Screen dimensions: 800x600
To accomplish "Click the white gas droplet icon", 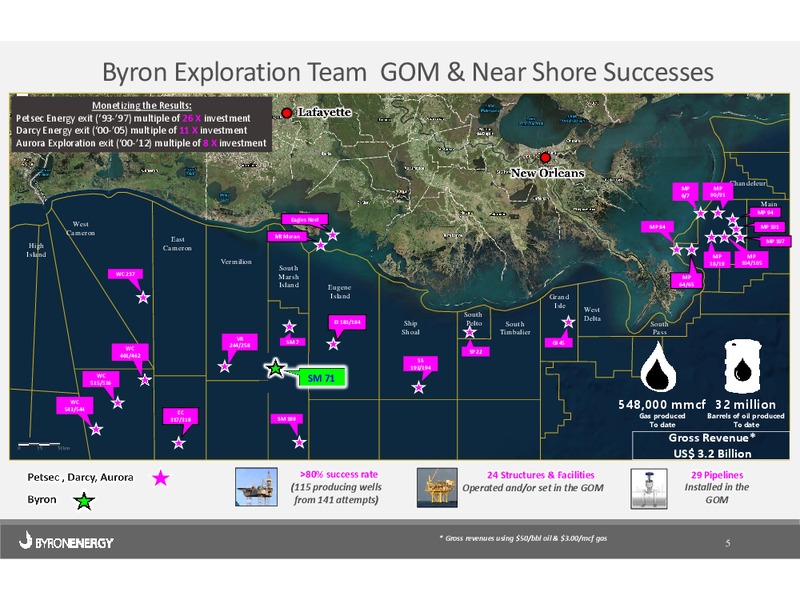I will click(658, 367).
